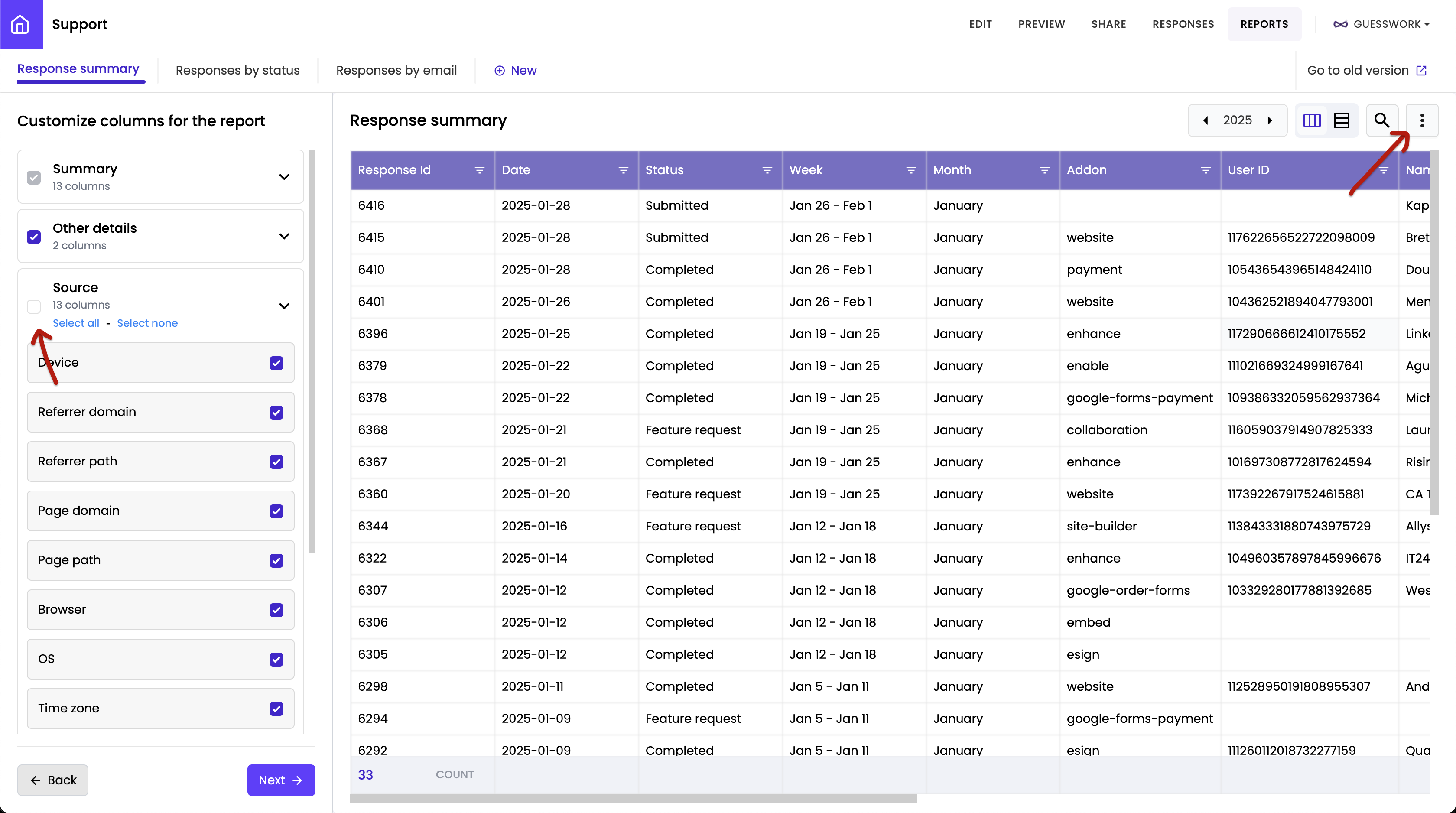Image resolution: width=1456 pixels, height=813 pixels.
Task: Open the SHARE menu item
Action: pos(1108,24)
